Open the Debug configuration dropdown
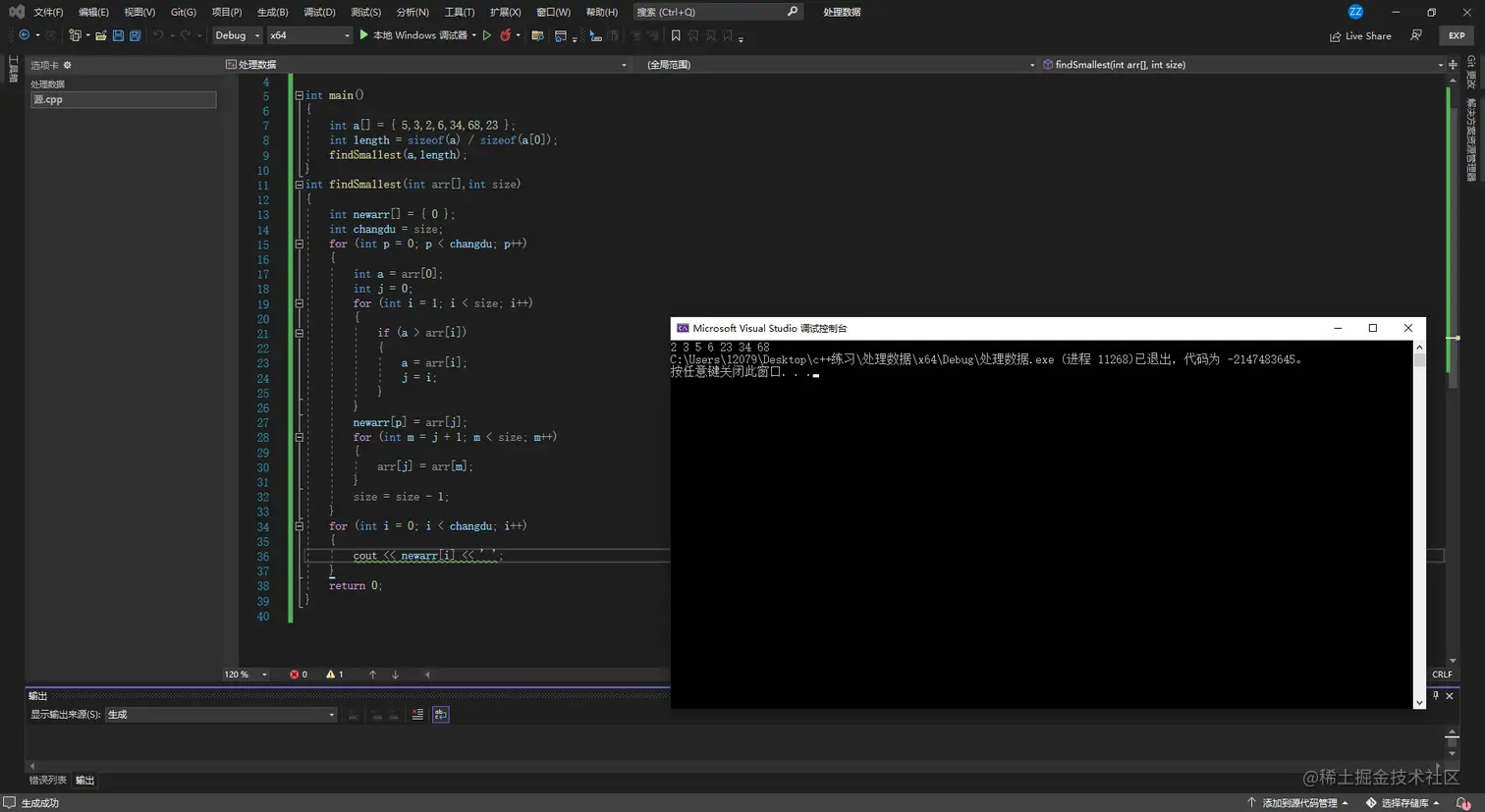Screen dimensions: 1485x812 point(237,35)
